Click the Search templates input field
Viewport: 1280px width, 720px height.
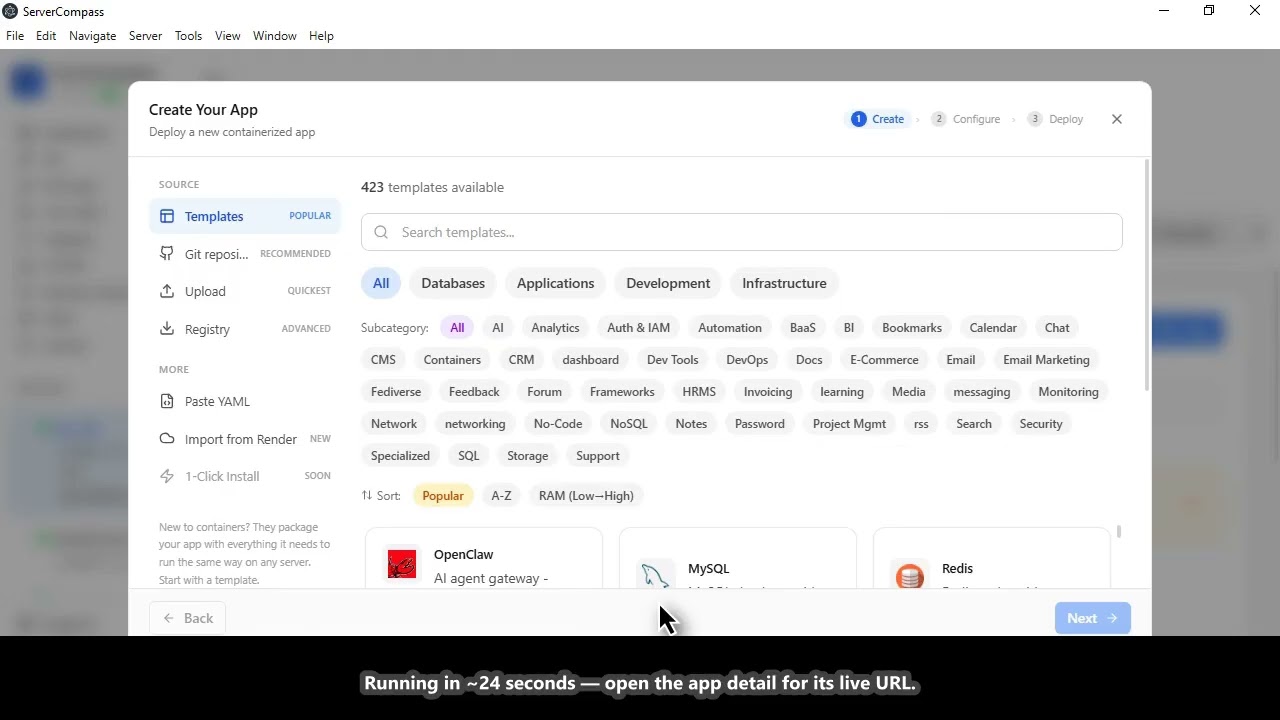[x=742, y=232]
